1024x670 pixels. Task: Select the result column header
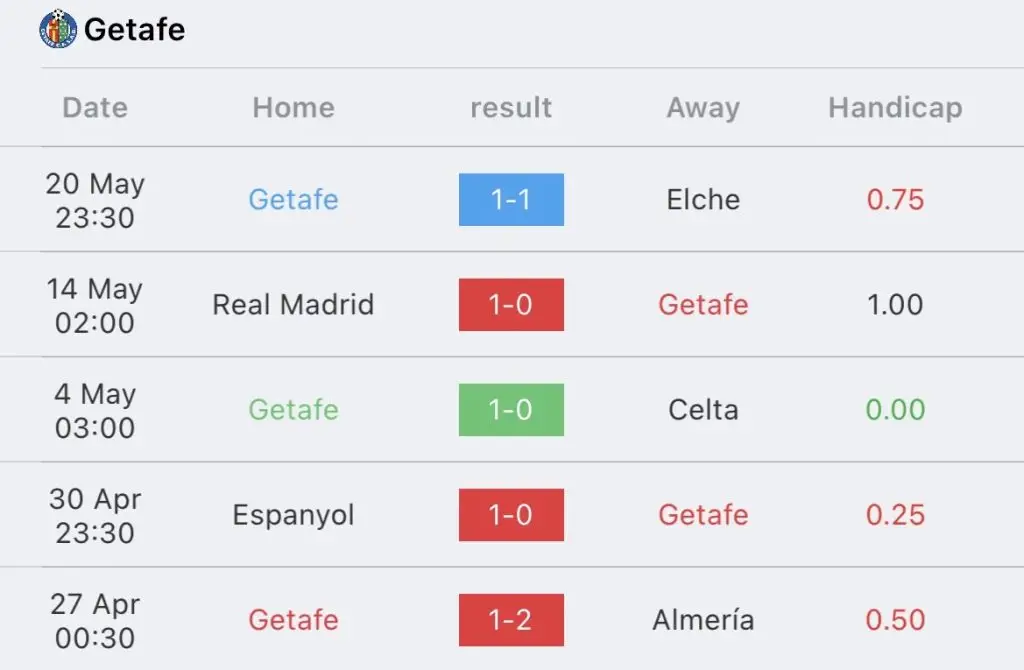tap(511, 108)
